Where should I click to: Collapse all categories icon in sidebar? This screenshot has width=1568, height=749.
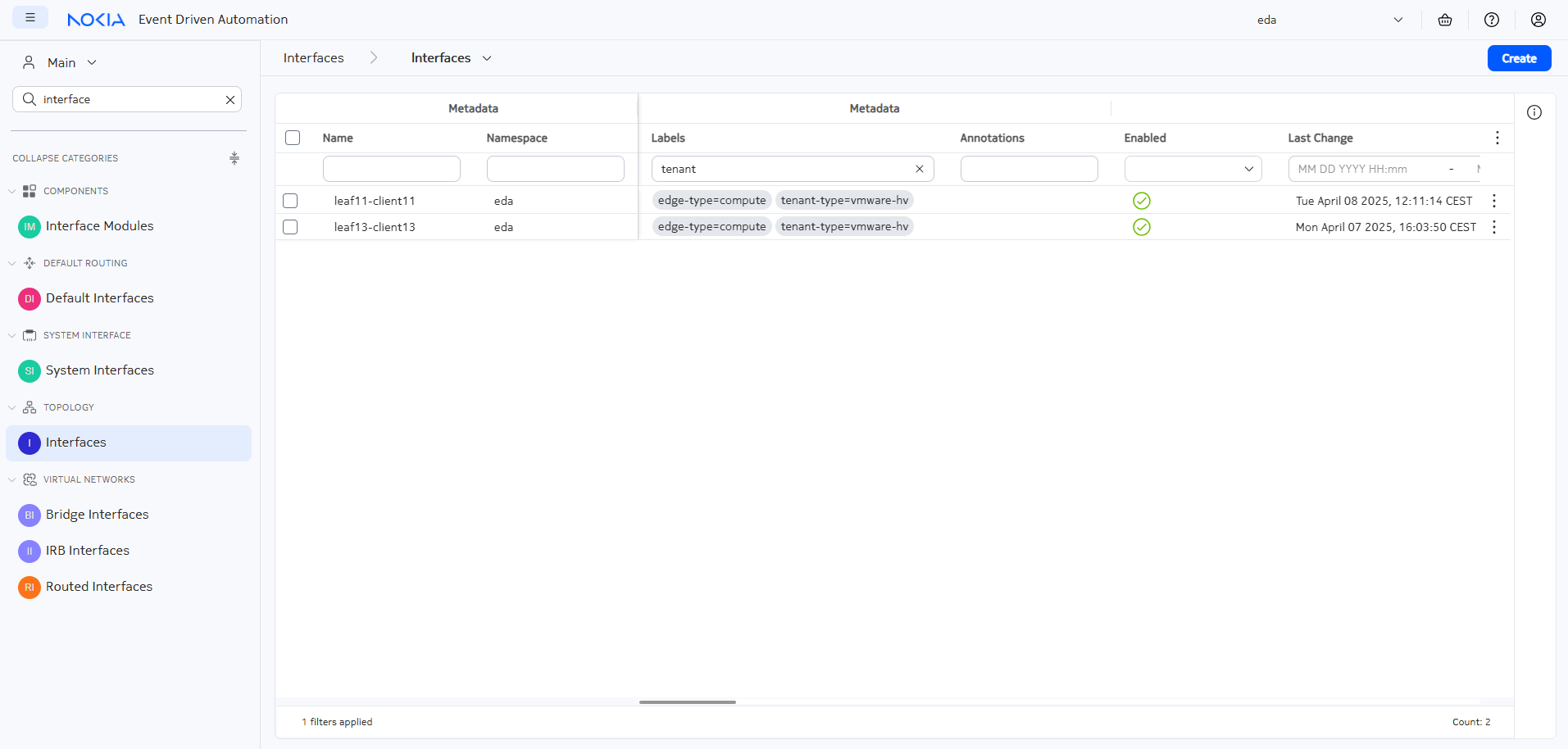234,158
